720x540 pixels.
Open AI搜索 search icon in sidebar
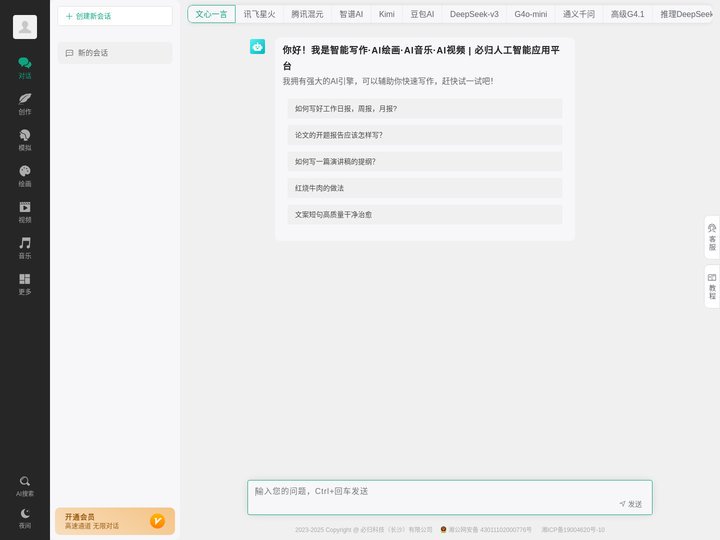click(x=25, y=486)
